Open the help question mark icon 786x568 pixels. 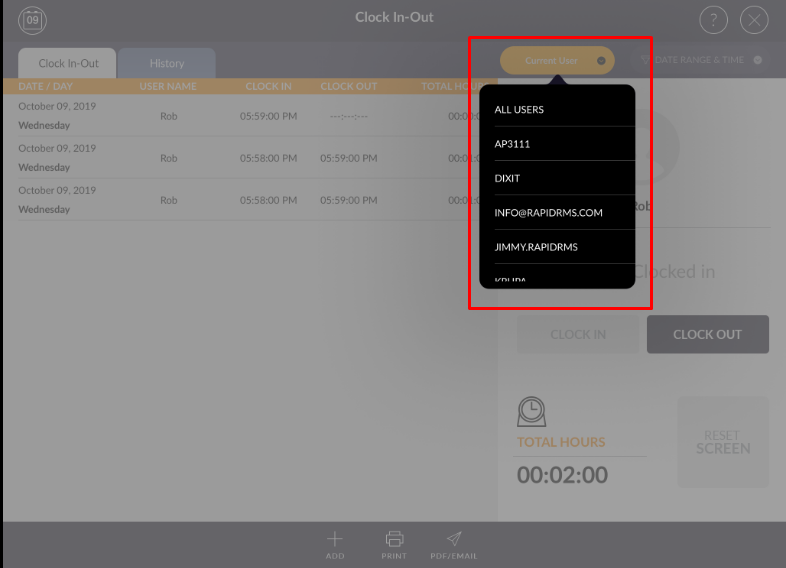point(713,20)
